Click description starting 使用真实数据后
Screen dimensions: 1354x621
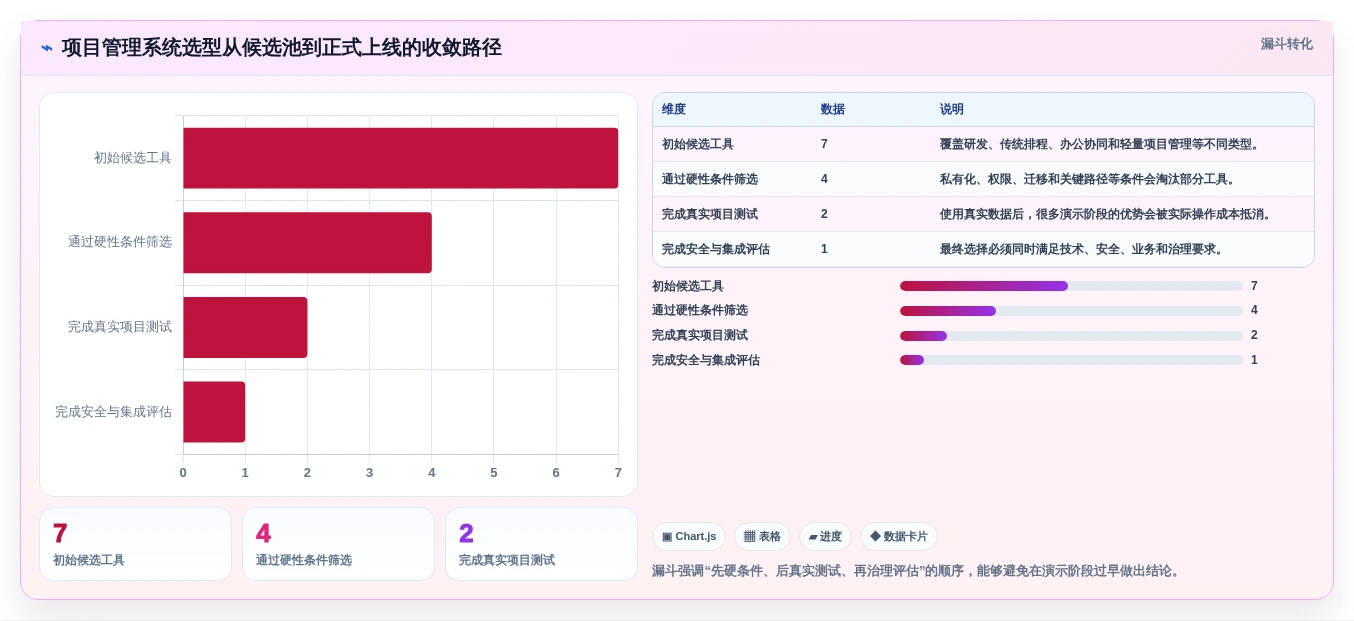[x=1108, y=214]
